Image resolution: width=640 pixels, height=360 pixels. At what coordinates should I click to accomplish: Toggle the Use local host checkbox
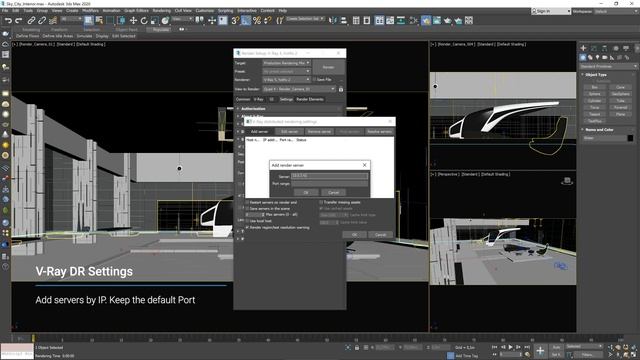[x=247, y=221]
